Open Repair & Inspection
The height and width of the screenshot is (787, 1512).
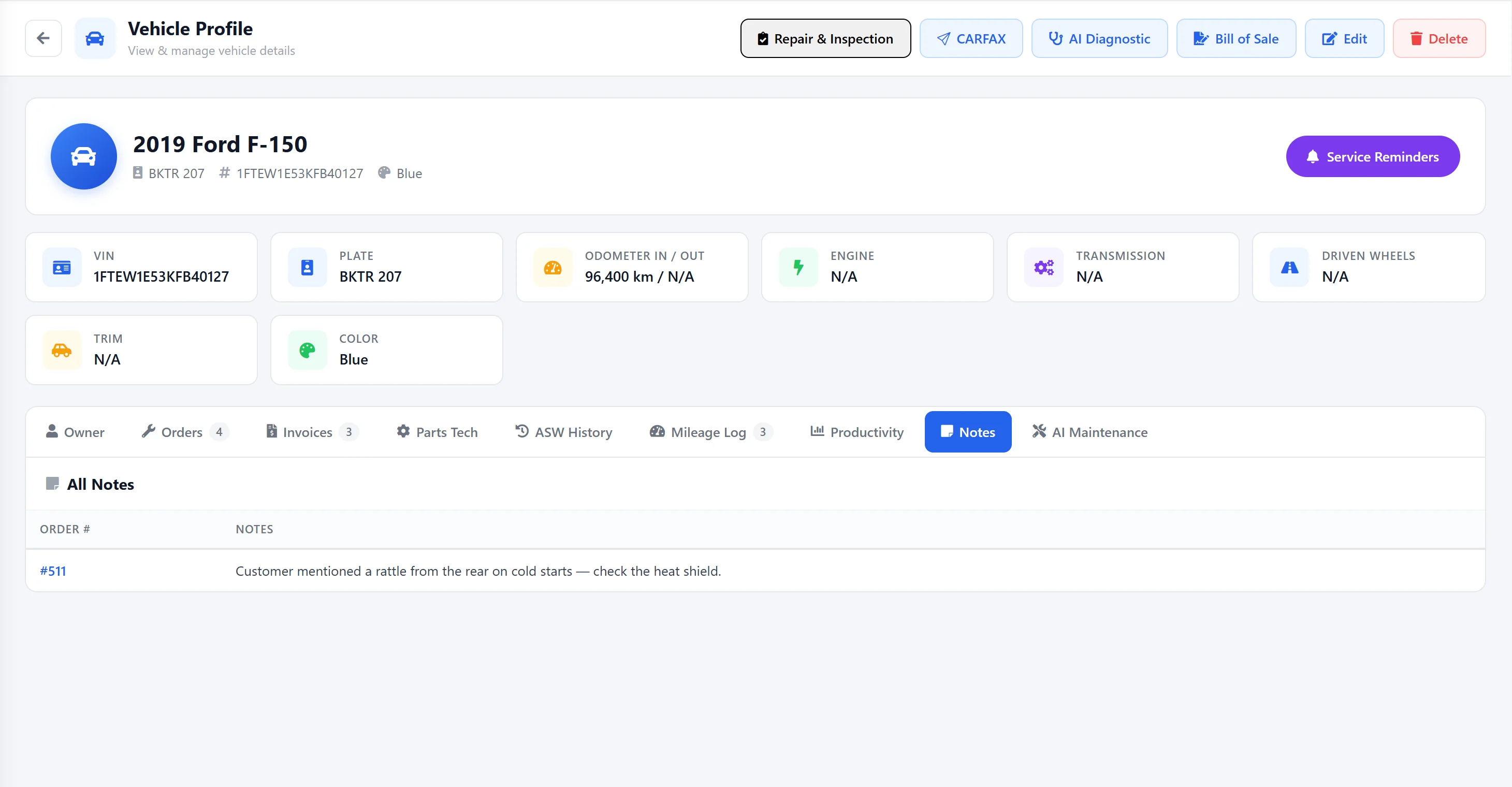825,38
